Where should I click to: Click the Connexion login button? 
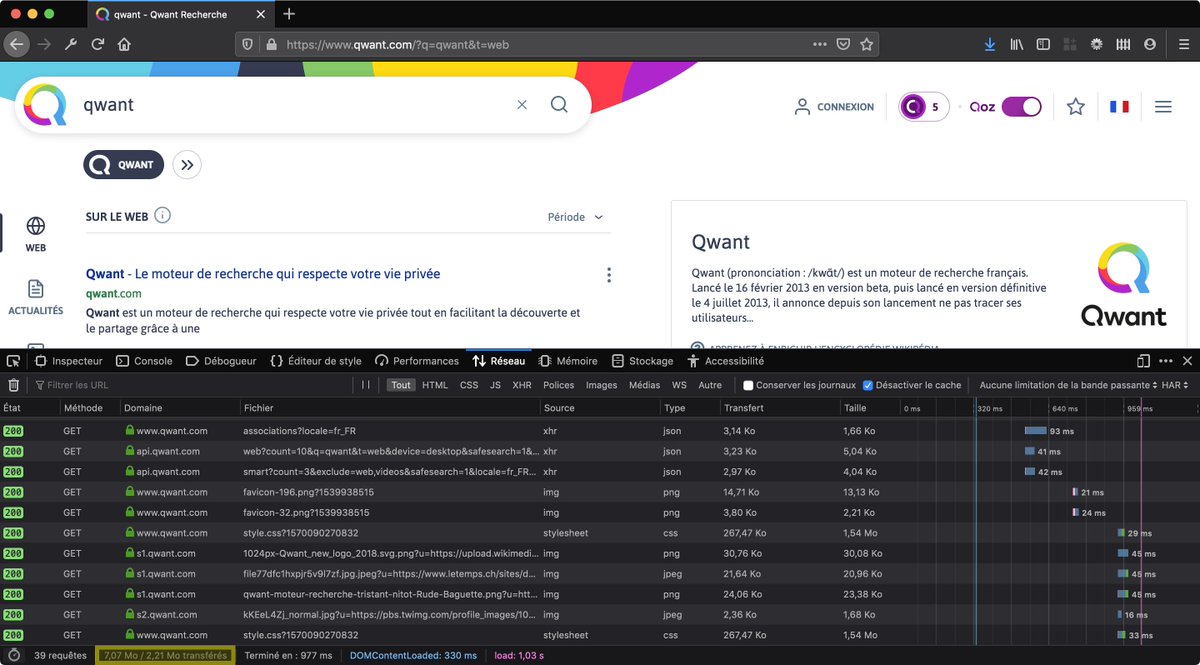[834, 106]
